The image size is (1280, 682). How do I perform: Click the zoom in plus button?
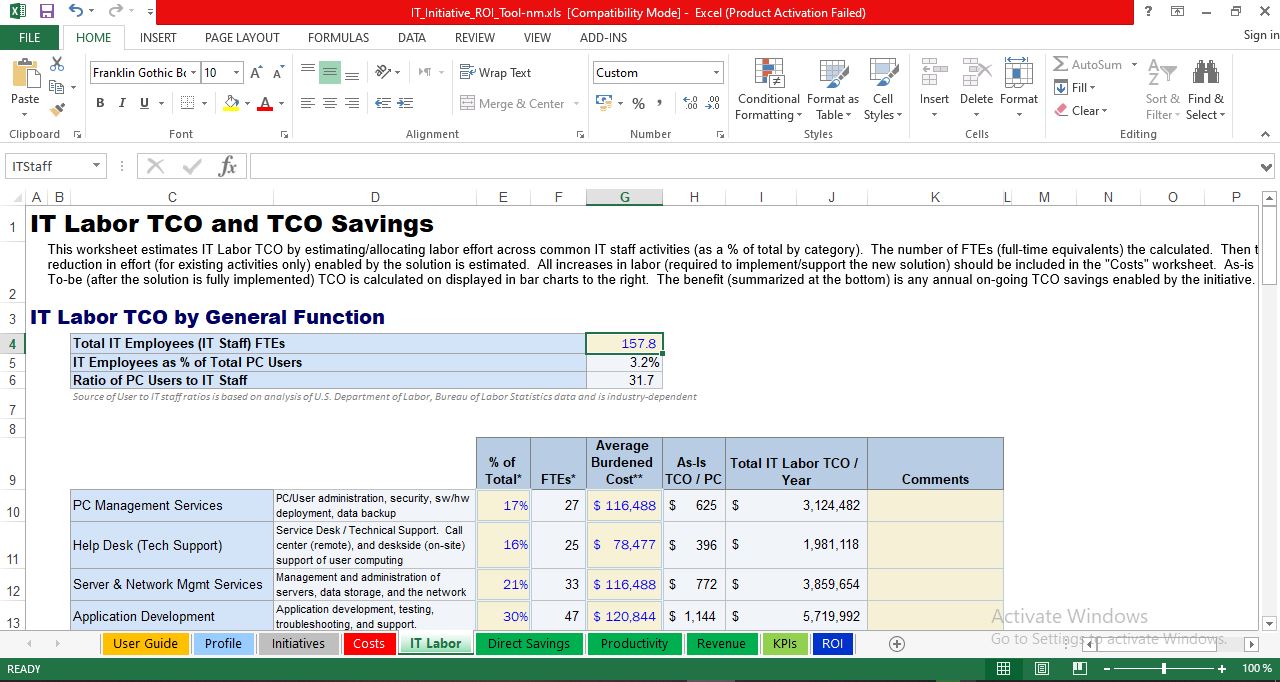pyautogui.click(x=1221, y=668)
